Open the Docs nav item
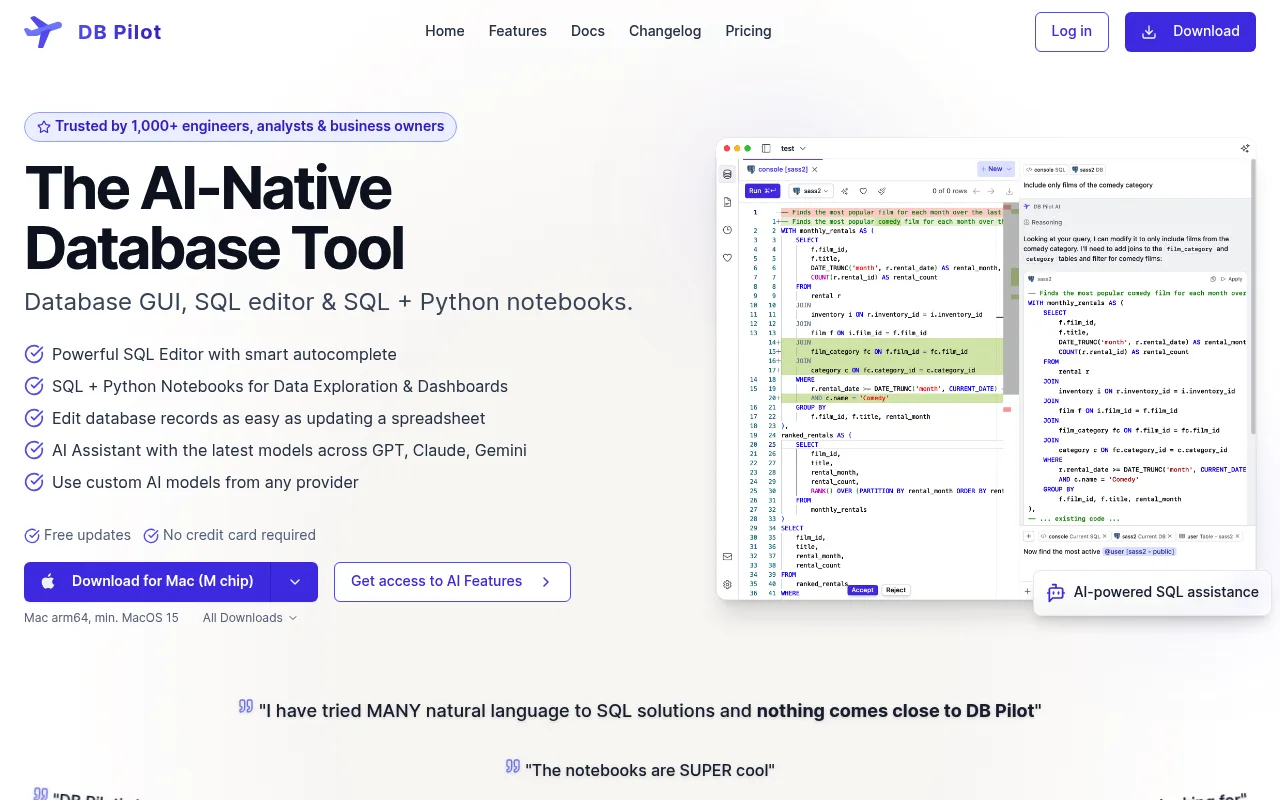The width and height of the screenshot is (1280, 800). 588,31
